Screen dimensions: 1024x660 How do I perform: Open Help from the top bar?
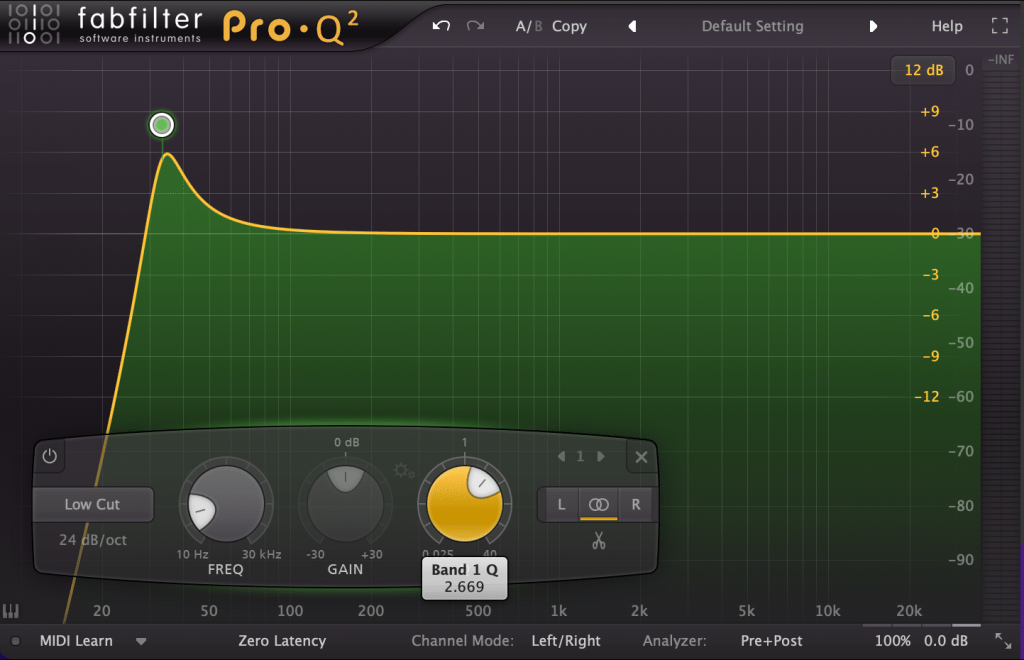946,26
